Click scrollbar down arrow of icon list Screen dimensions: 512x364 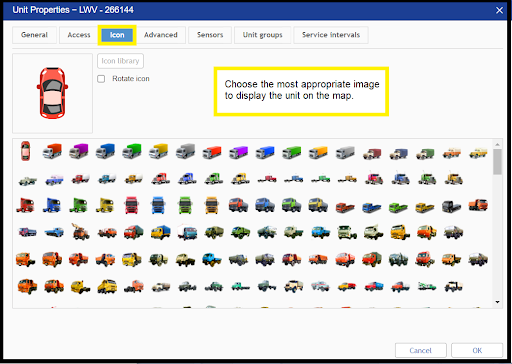pos(497,302)
